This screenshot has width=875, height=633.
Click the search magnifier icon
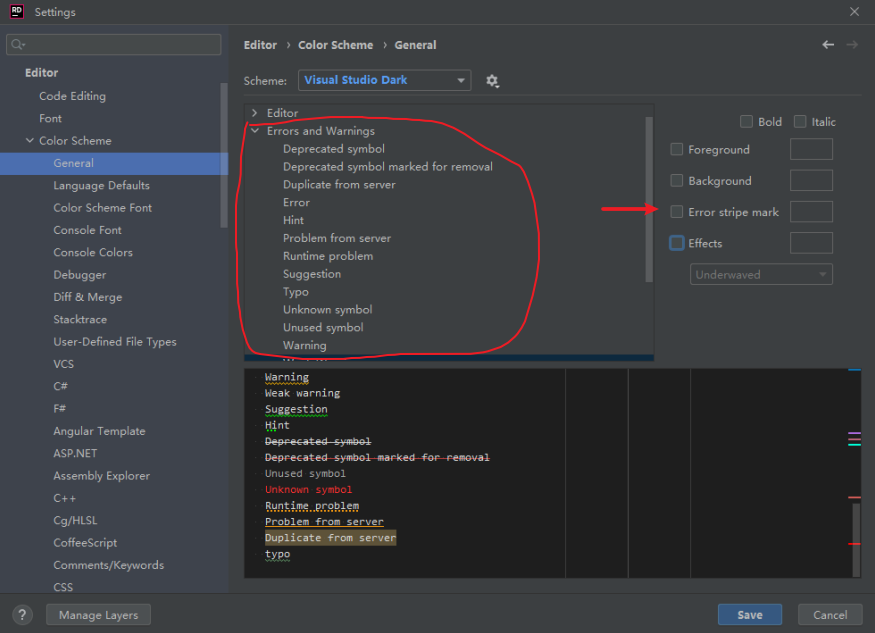tap(18, 44)
